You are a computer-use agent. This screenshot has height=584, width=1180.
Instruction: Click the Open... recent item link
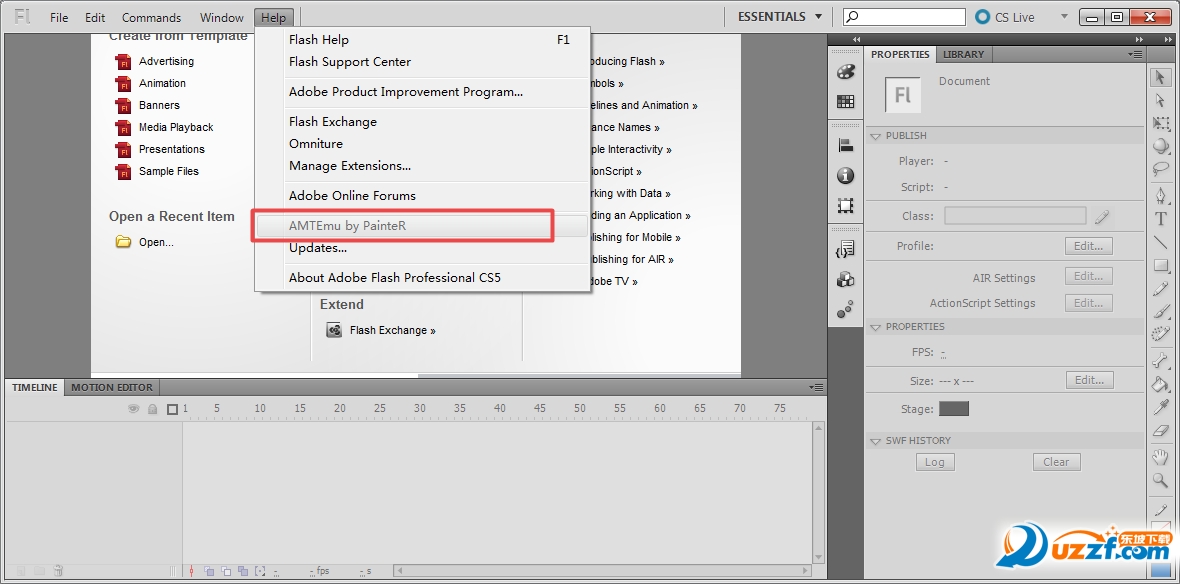157,242
